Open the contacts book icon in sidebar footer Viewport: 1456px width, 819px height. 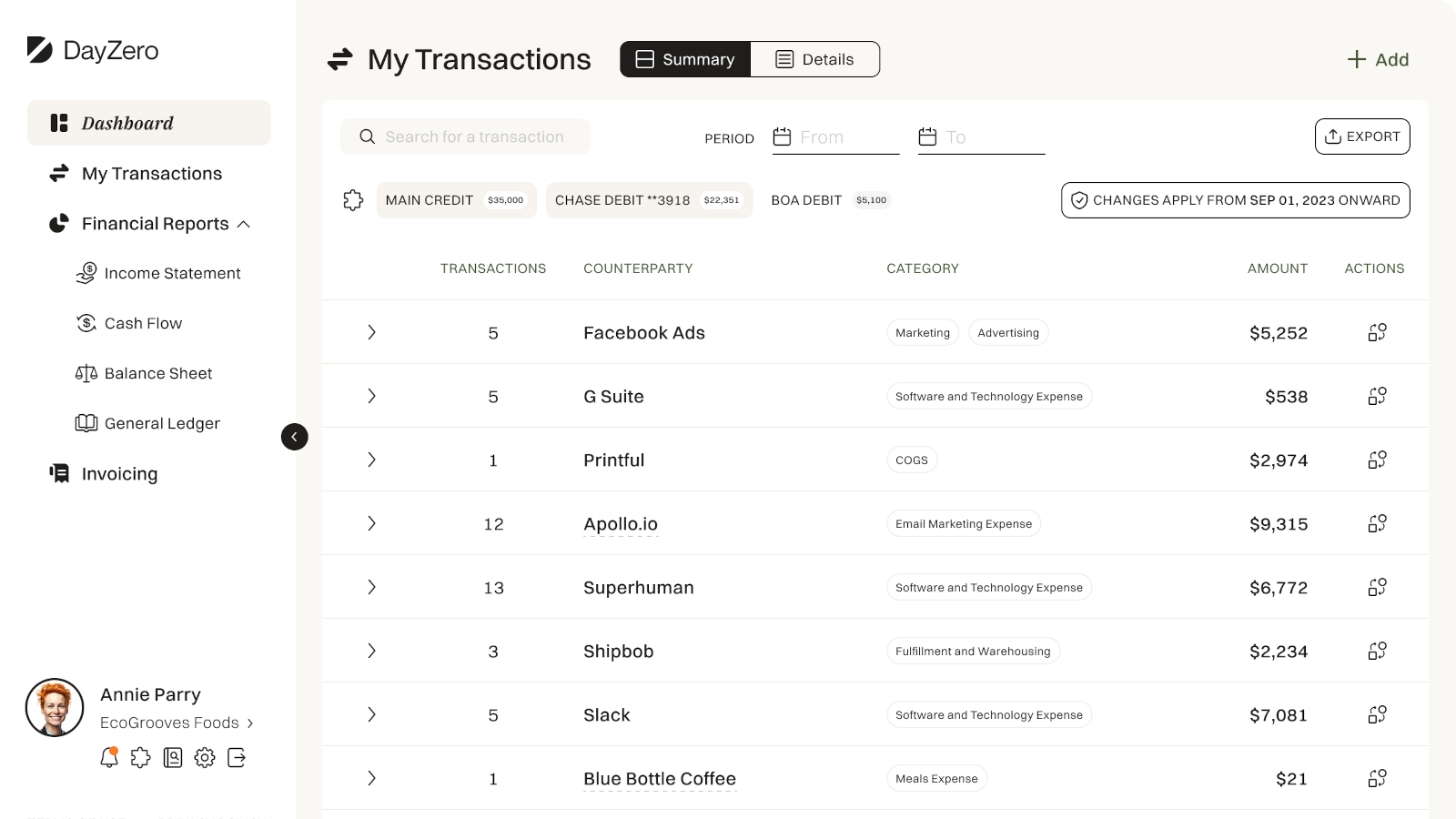point(173,757)
